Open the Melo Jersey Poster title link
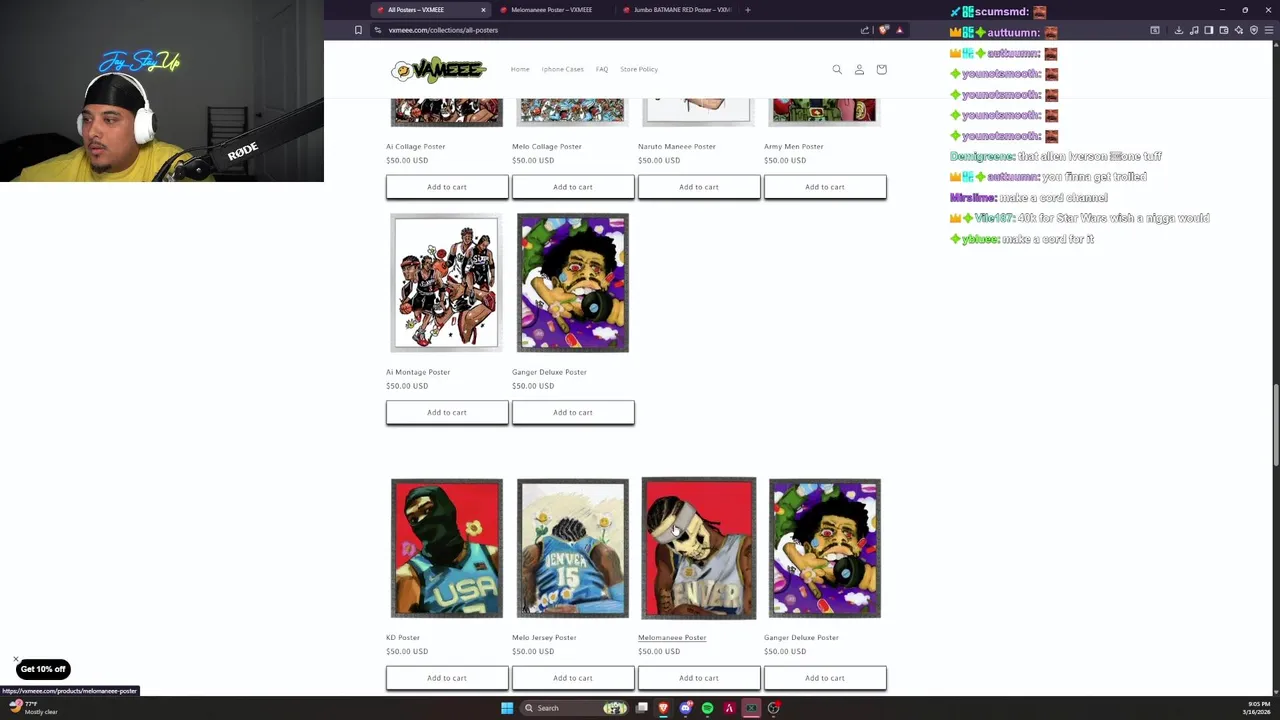Viewport: 1280px width, 720px height. pos(544,637)
